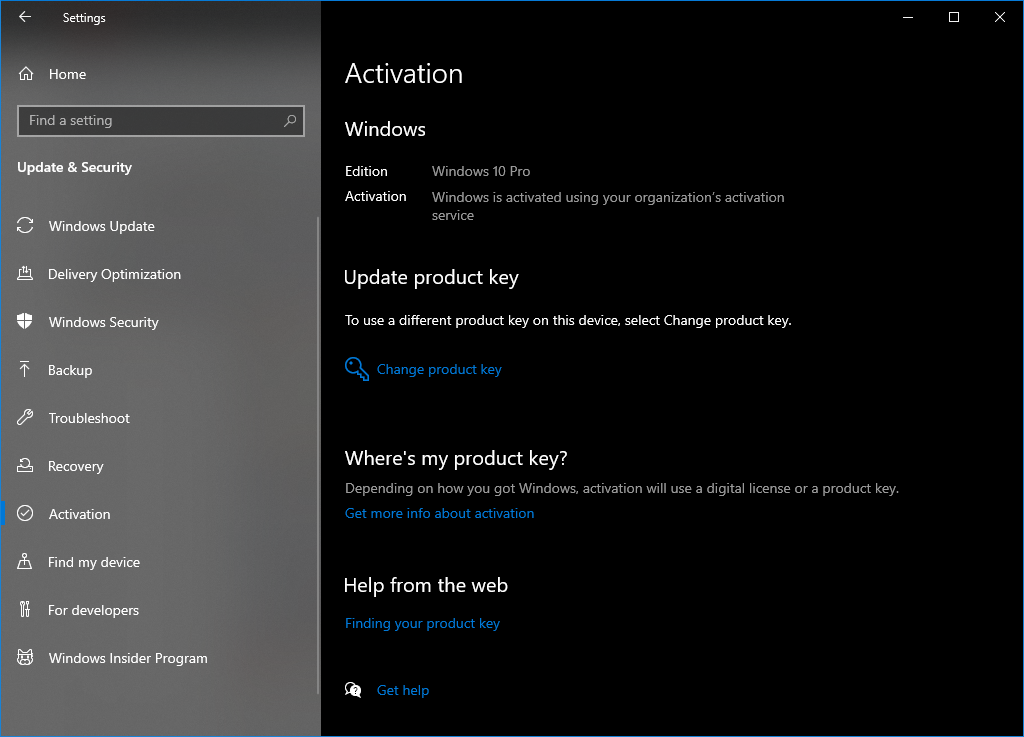Click the Windows Insider Program cat icon

point(25,657)
